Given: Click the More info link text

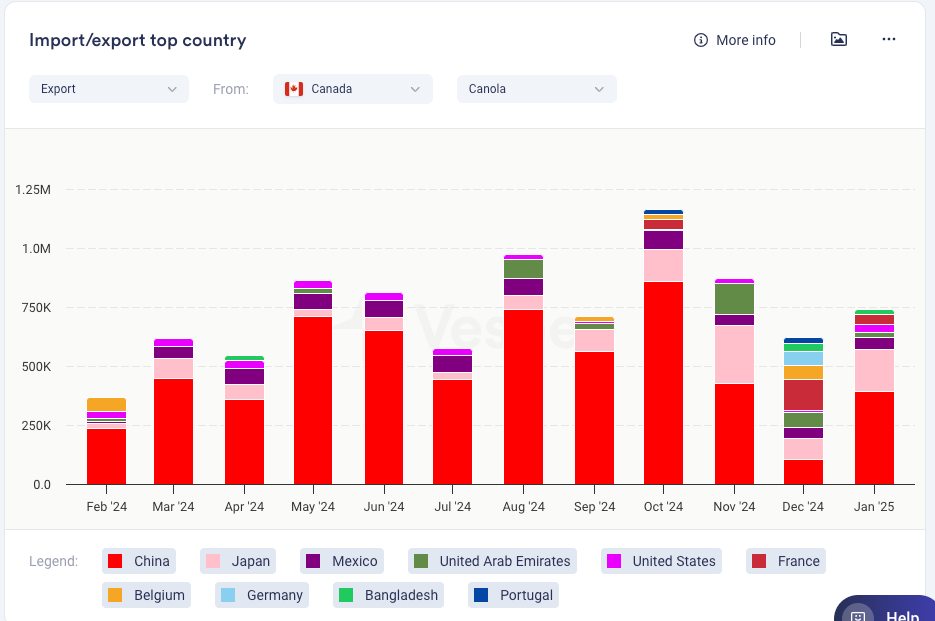Looking at the screenshot, I should (746, 40).
